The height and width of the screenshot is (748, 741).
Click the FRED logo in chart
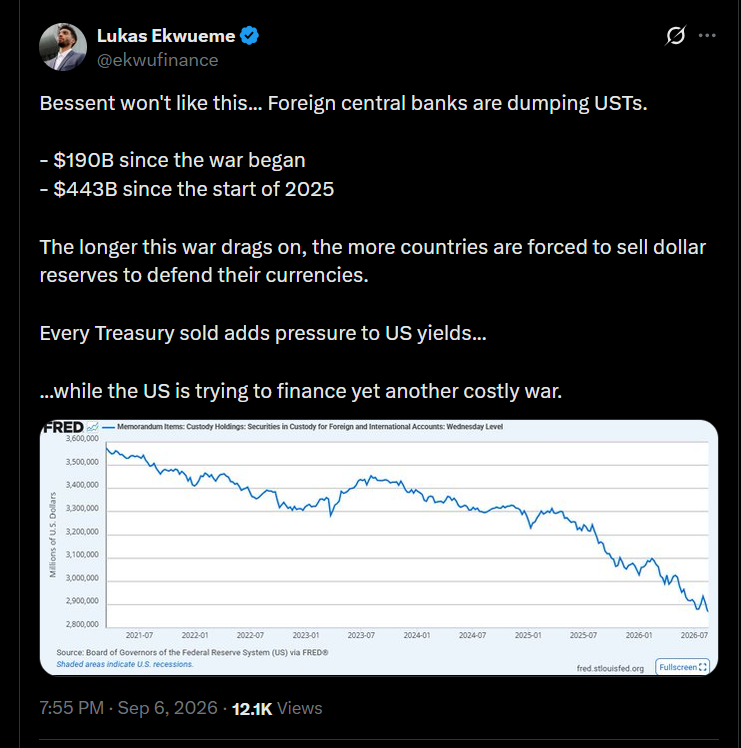coord(63,427)
